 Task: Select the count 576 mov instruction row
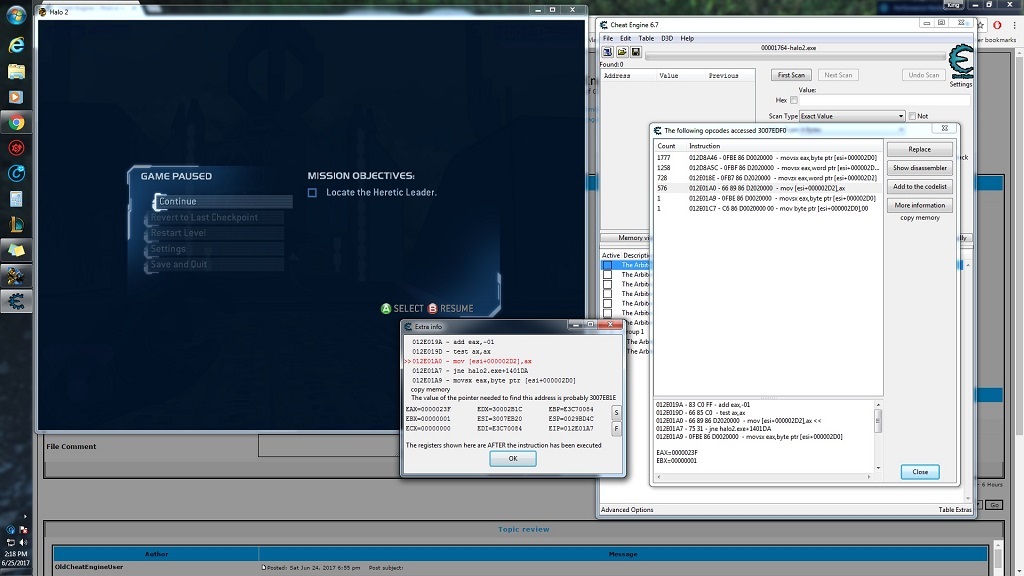click(767, 188)
